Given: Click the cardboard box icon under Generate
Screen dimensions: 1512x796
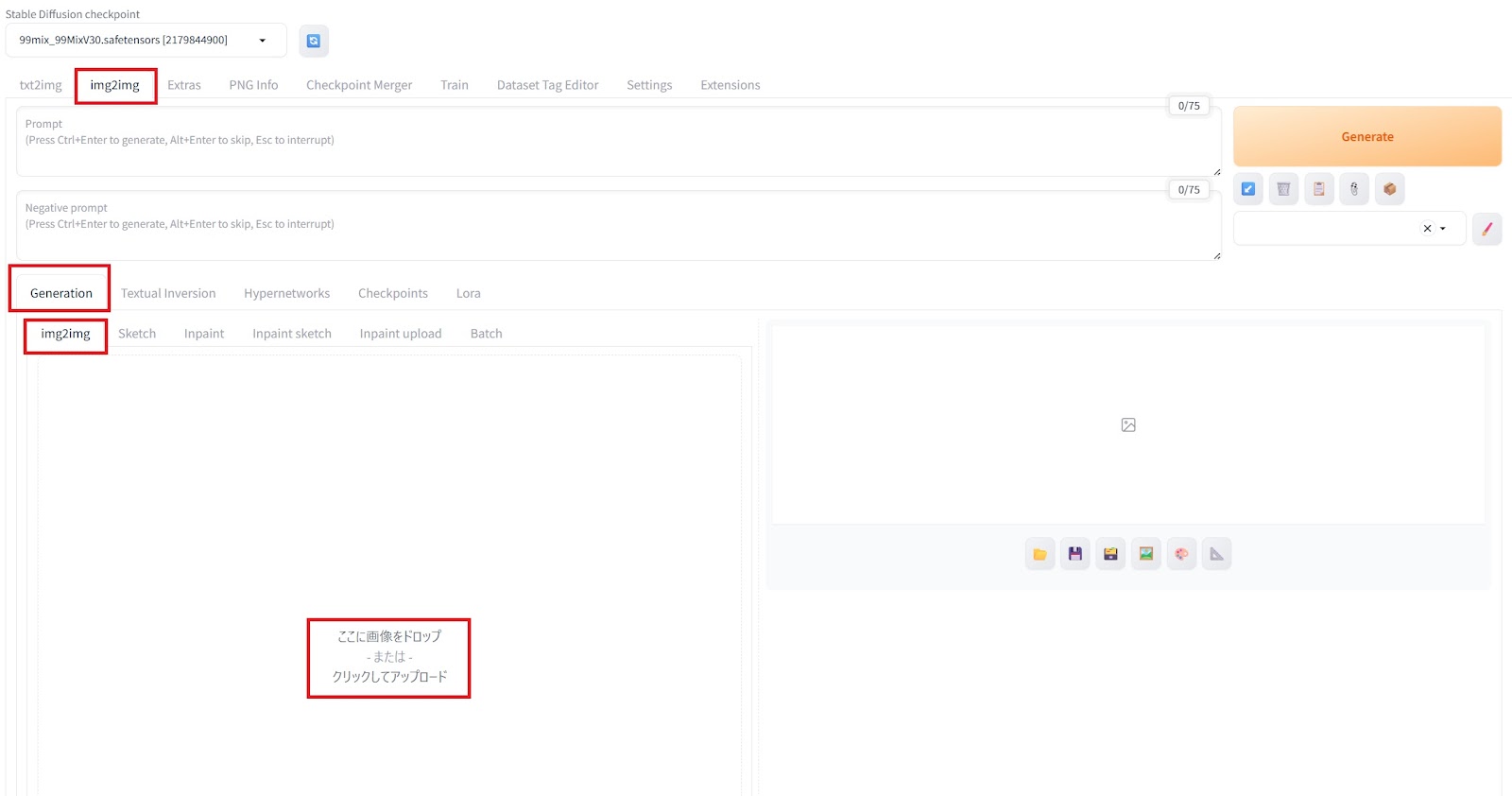Looking at the screenshot, I should (1389, 189).
